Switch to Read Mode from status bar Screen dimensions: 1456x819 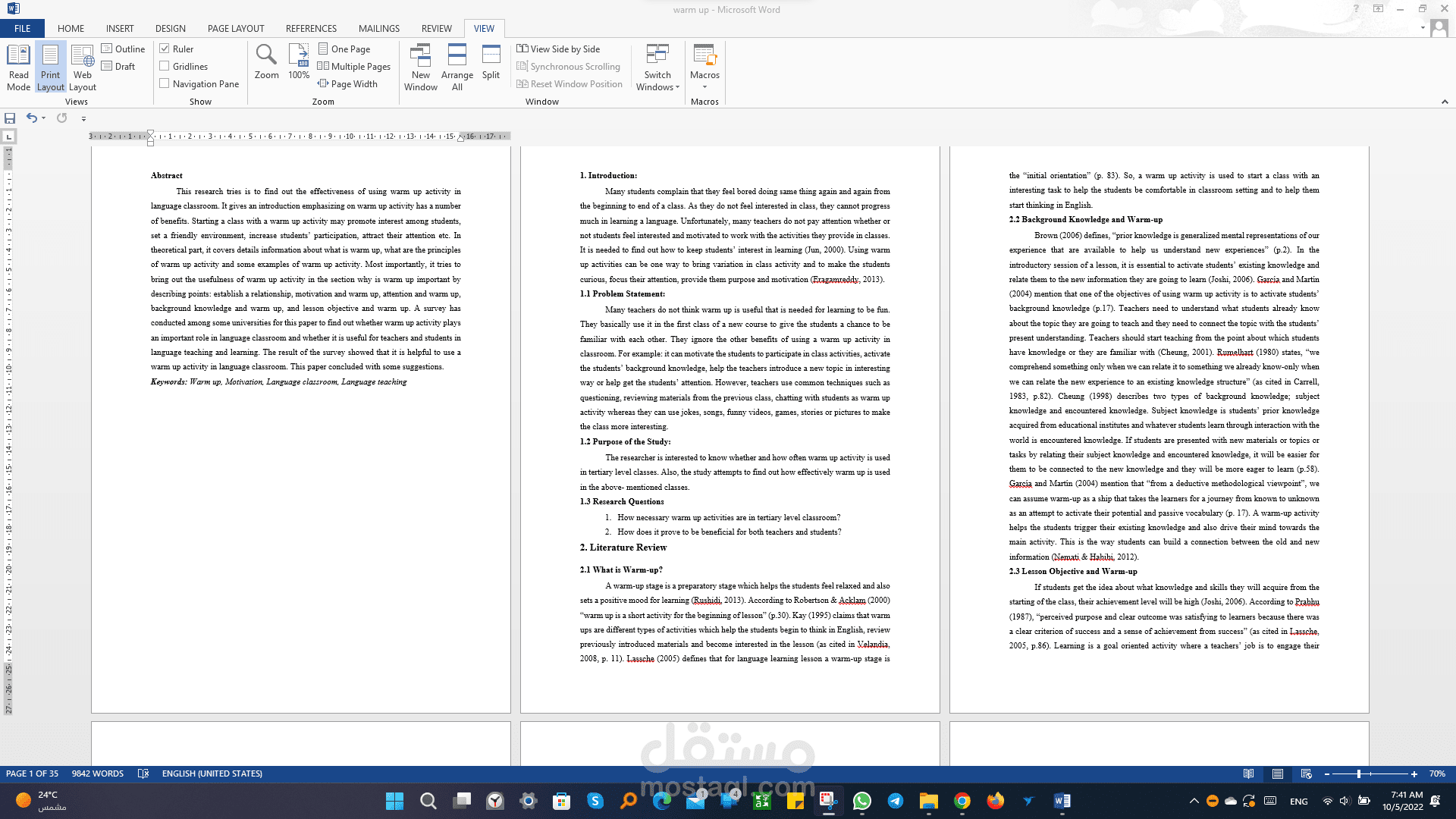(x=1248, y=773)
